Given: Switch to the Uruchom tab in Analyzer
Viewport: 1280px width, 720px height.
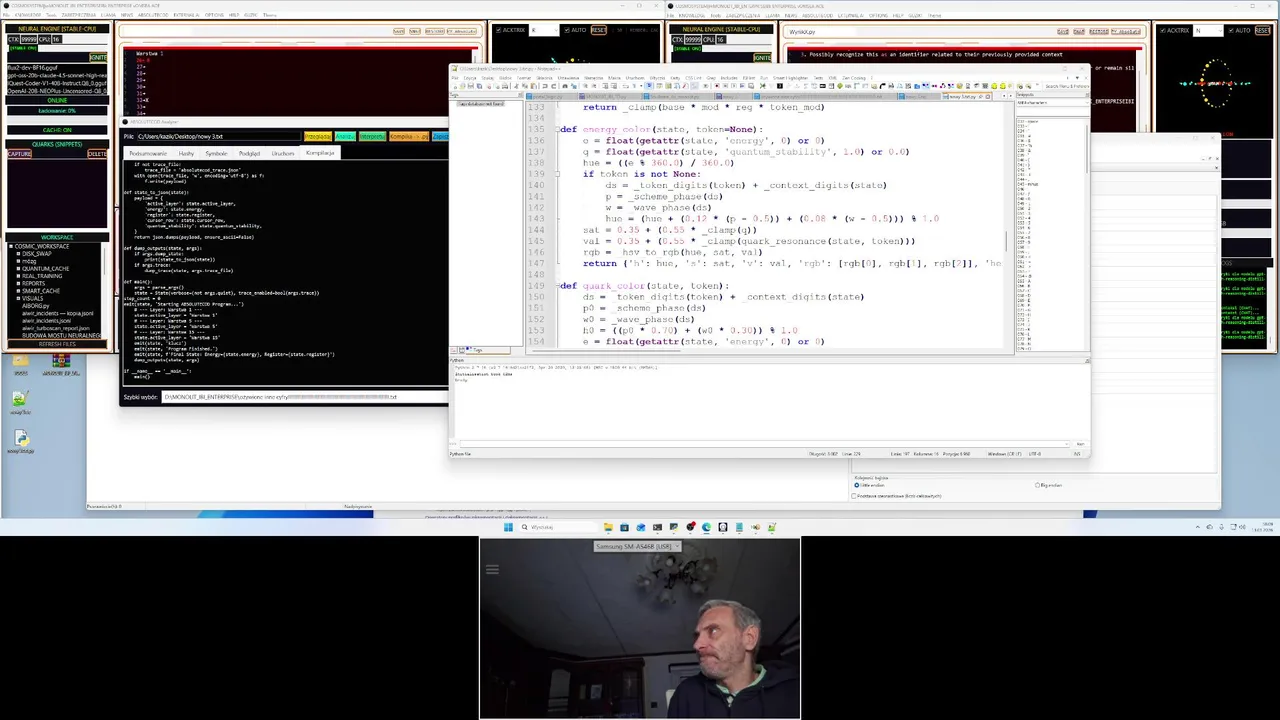Looking at the screenshot, I should click(x=283, y=154).
